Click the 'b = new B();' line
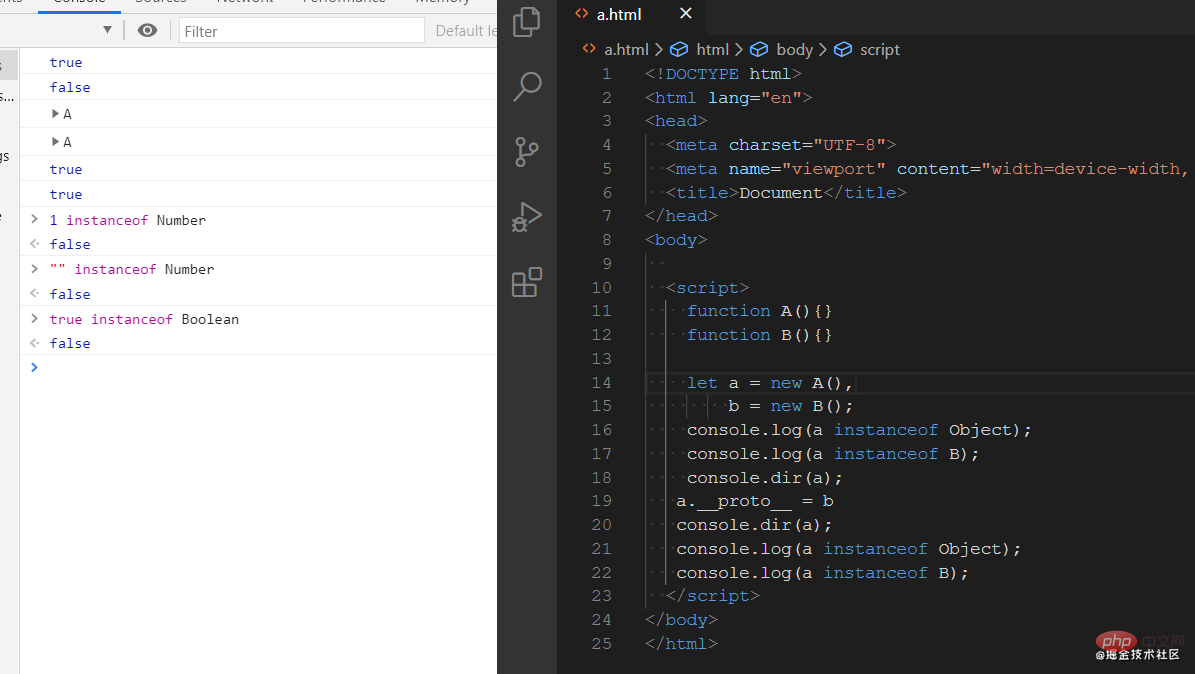The image size is (1195, 674). click(x=790, y=406)
